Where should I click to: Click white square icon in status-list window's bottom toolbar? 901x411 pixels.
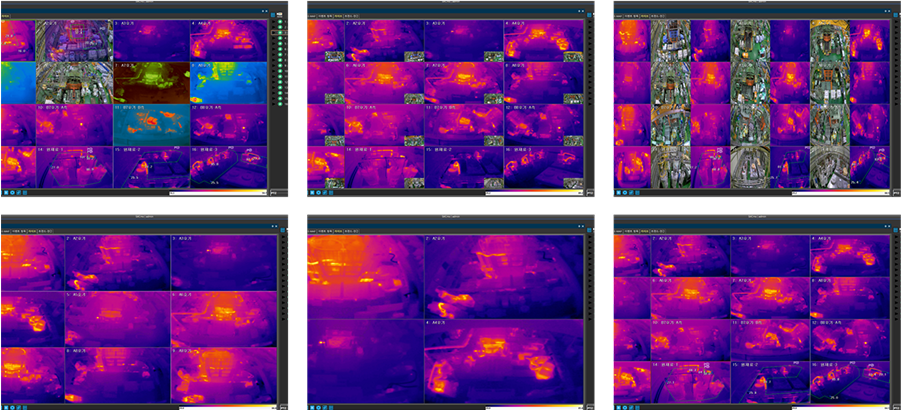click(6, 193)
